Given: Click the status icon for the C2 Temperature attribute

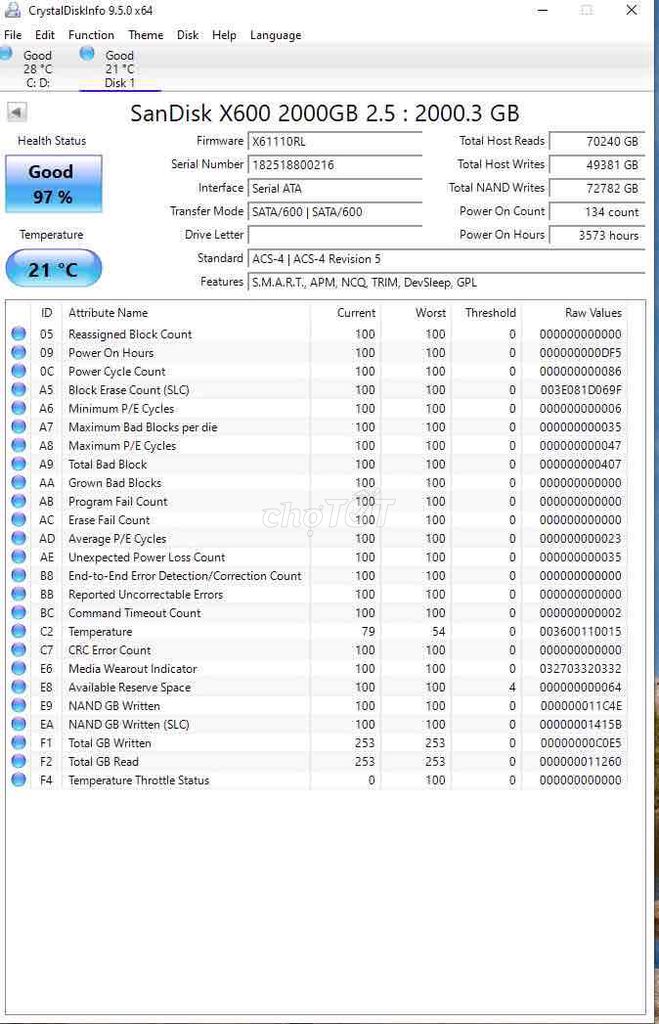Looking at the screenshot, I should pos(18,632).
